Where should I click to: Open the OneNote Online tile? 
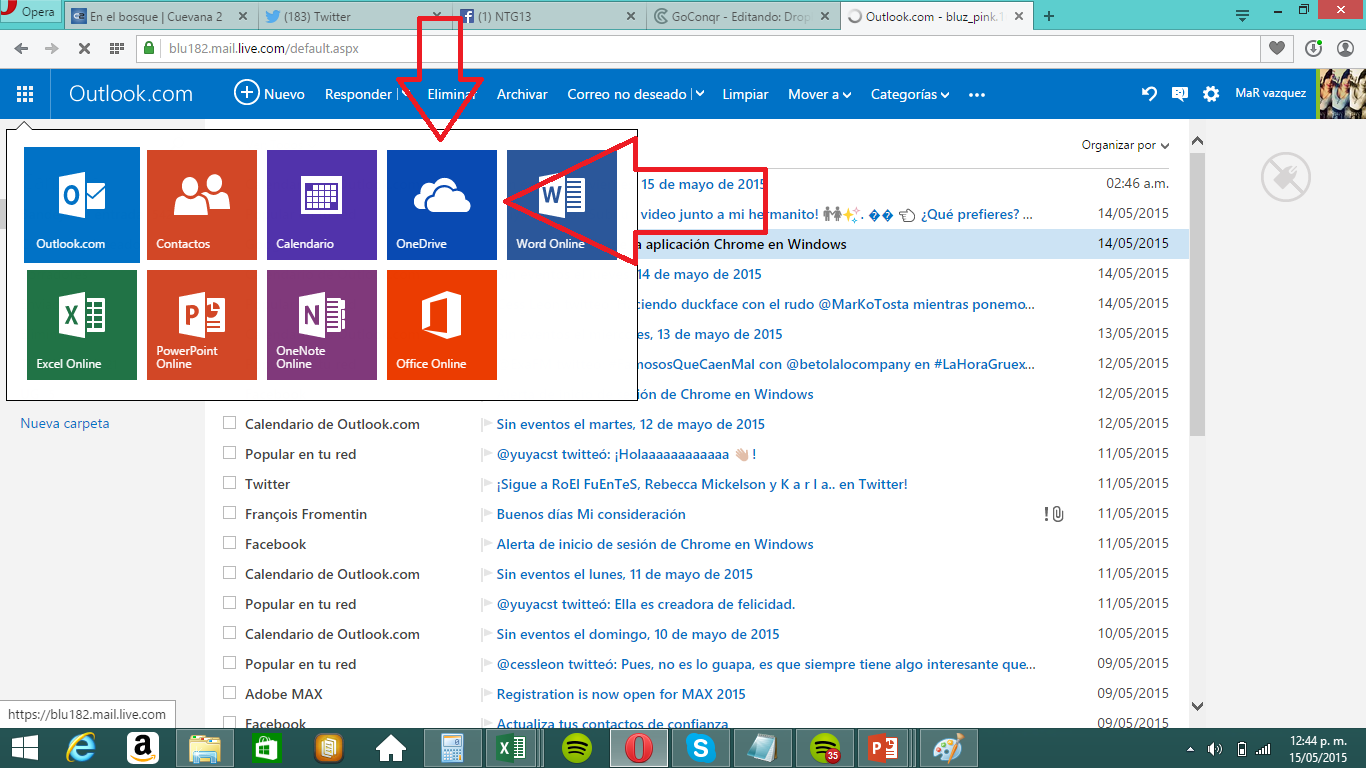(321, 324)
